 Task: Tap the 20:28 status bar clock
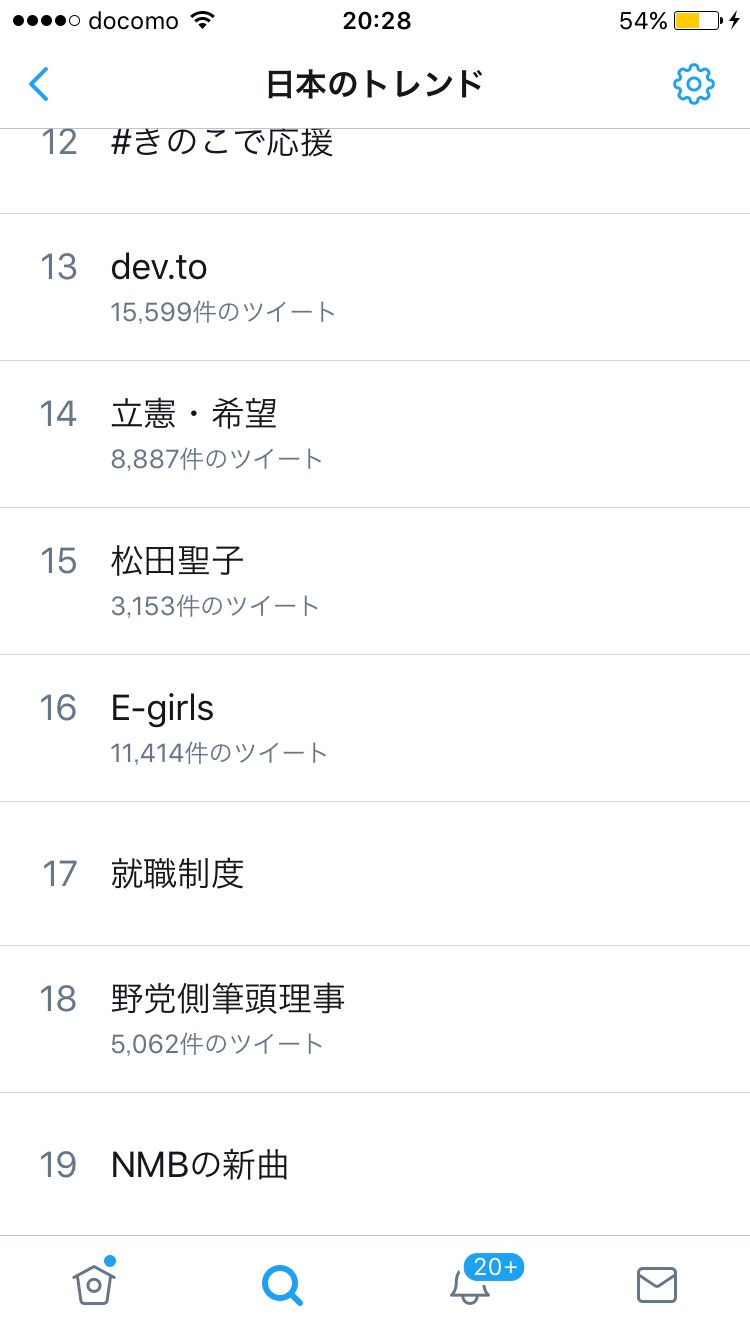click(x=376, y=21)
